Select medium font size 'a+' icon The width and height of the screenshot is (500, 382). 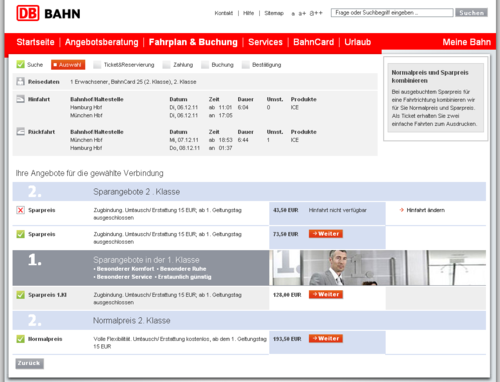click(302, 13)
